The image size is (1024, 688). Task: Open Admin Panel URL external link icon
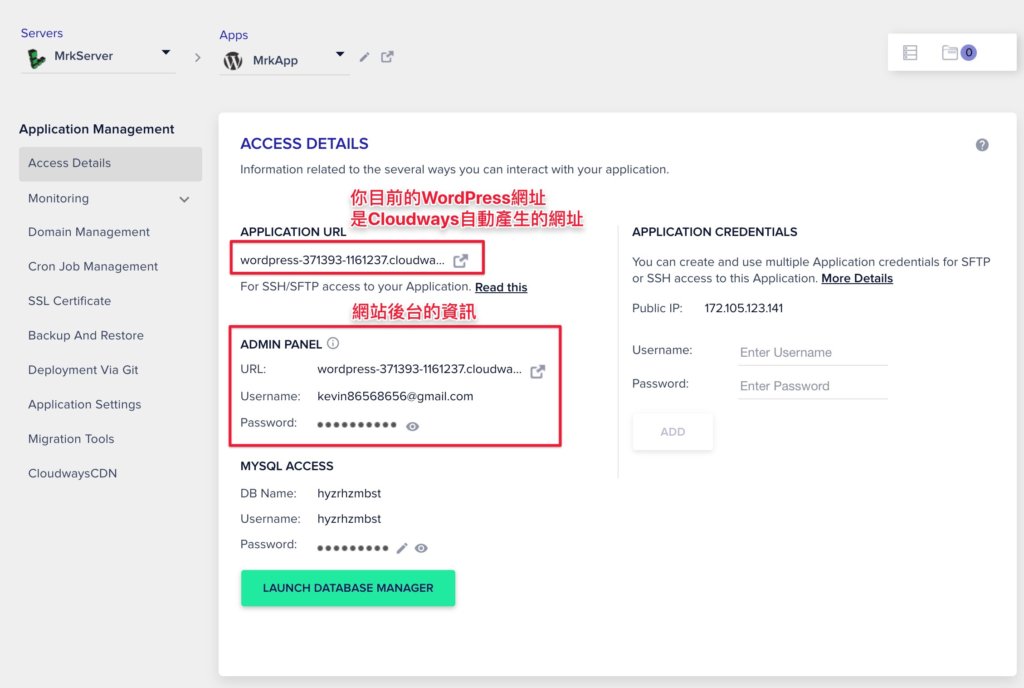coord(537,371)
